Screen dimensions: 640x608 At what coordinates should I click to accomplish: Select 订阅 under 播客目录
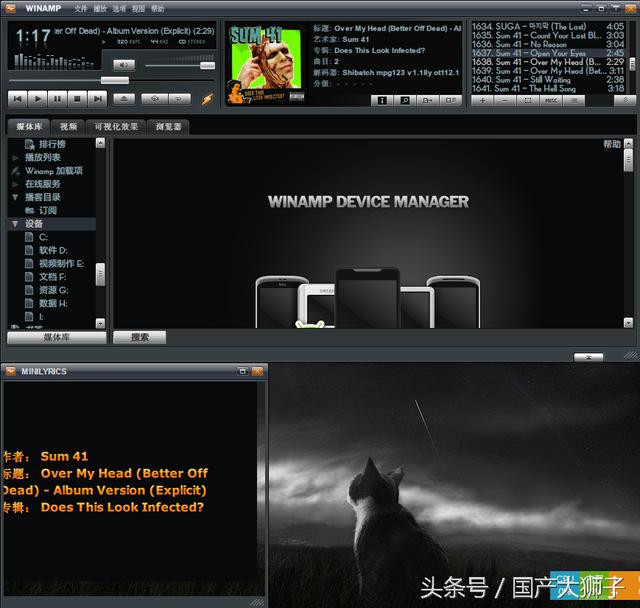[x=48, y=211]
